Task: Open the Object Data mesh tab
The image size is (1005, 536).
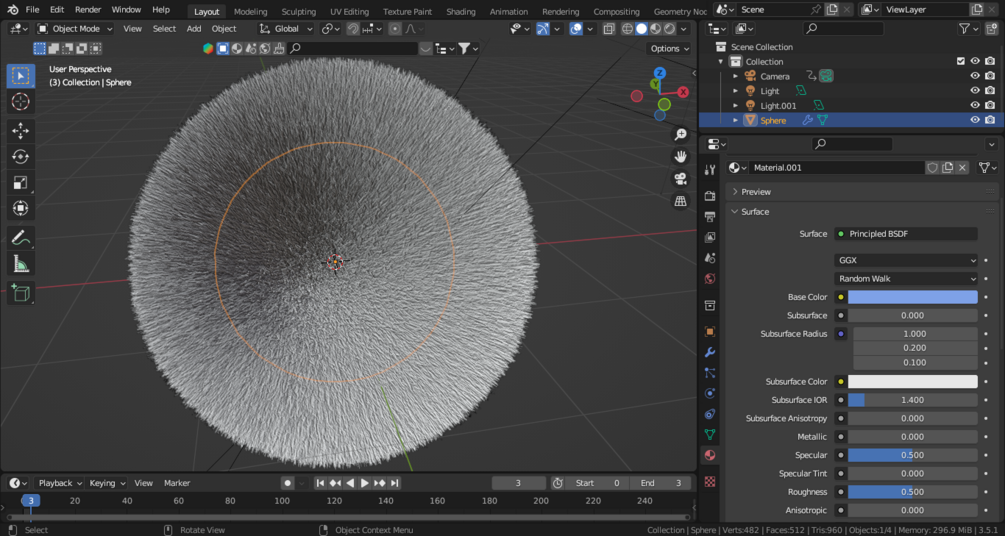Action: [x=710, y=434]
